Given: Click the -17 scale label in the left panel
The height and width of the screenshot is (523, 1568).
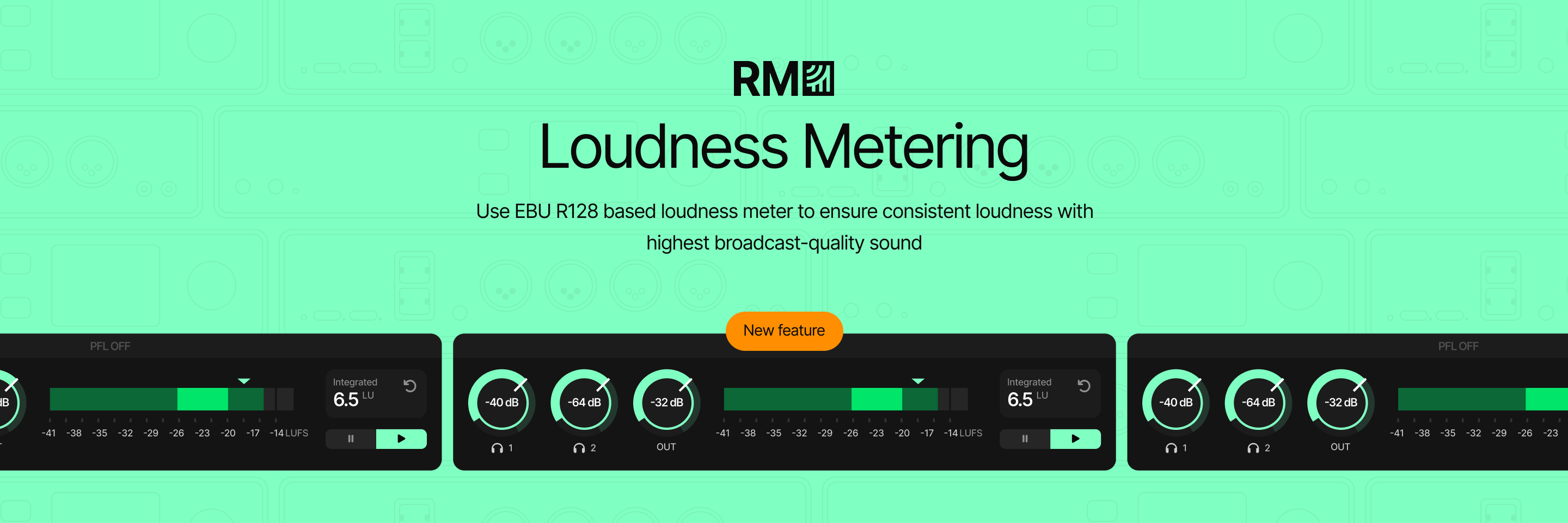Looking at the screenshot, I should (253, 433).
